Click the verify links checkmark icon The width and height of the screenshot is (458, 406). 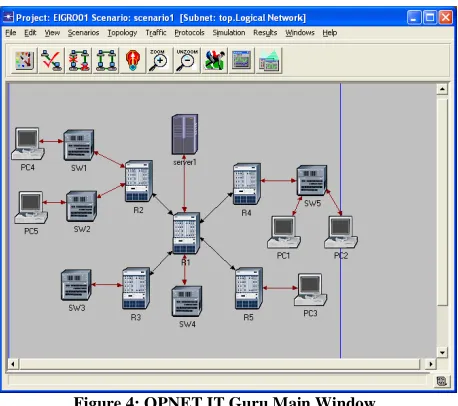pos(51,60)
